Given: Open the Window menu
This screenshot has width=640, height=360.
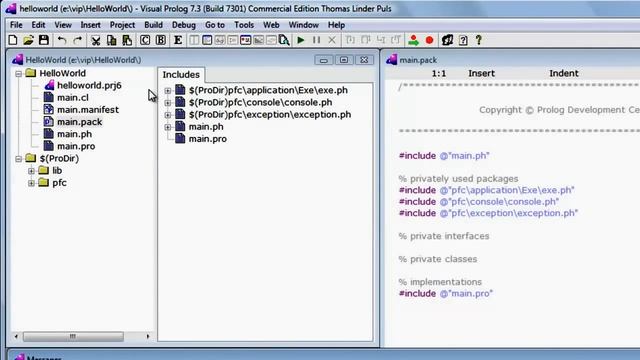Looking at the screenshot, I should point(304,25).
